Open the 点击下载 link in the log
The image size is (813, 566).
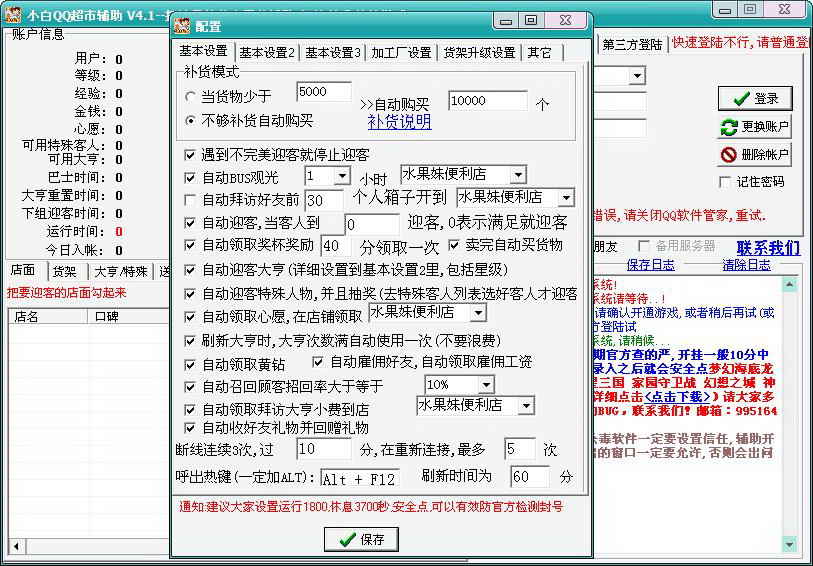(677, 397)
